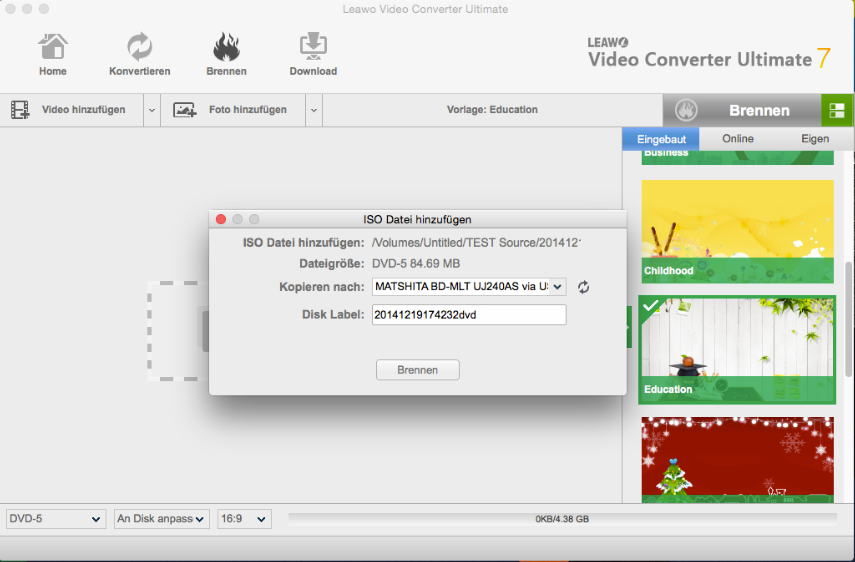Click the DVD-5 84.69 MB file size text
855x562 pixels.
point(416,264)
